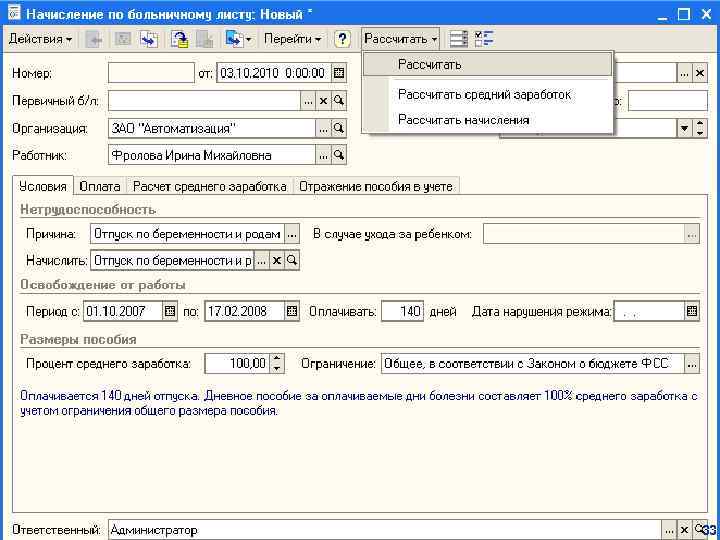The height and width of the screenshot is (540, 720).
Task: Click the Оплачивать days field 140
Action: click(x=402, y=311)
